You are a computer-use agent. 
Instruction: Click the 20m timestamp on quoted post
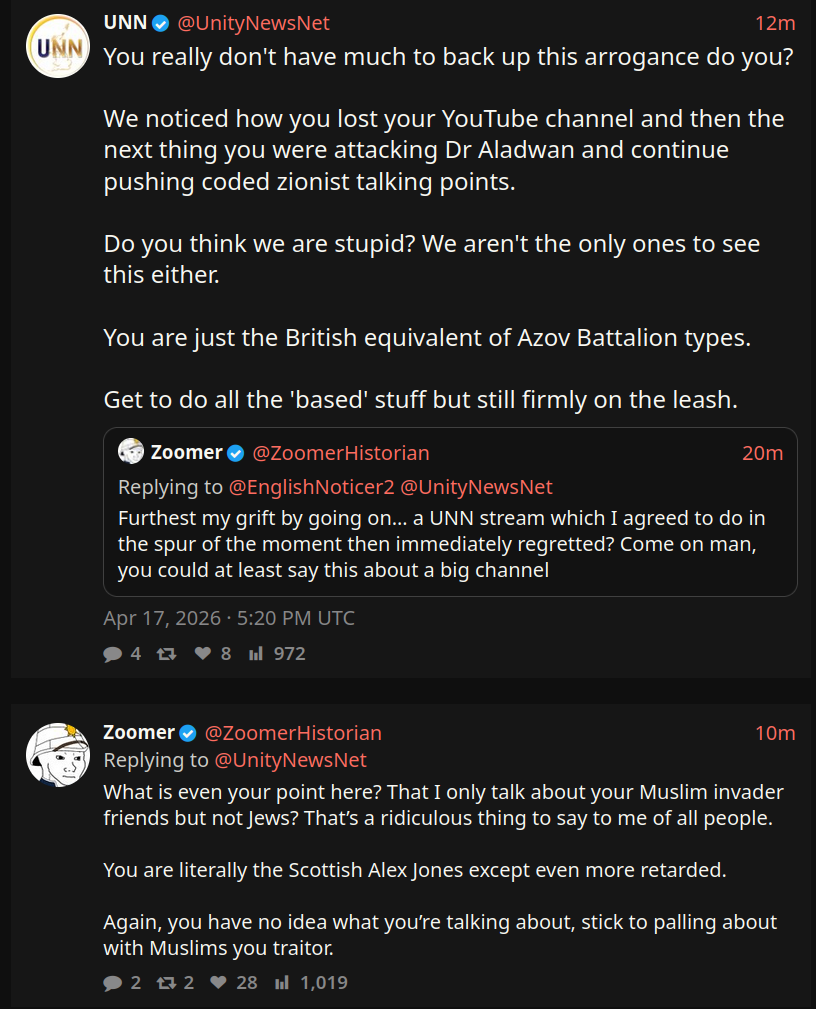pos(762,453)
